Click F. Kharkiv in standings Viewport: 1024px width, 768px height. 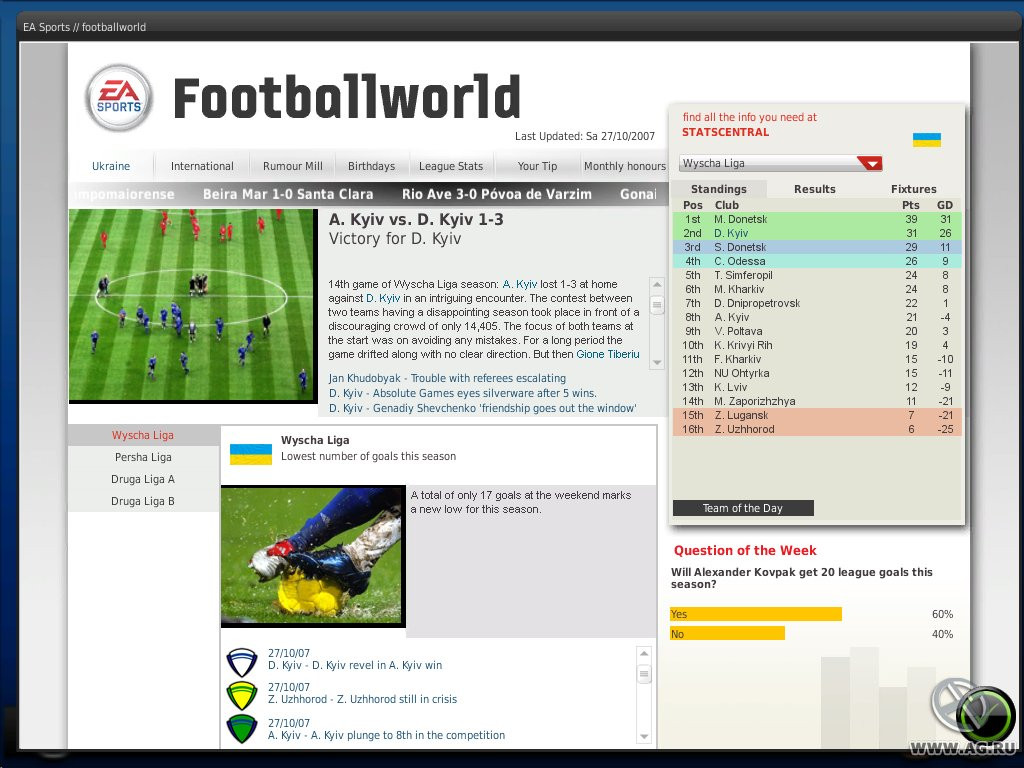[817, 359]
